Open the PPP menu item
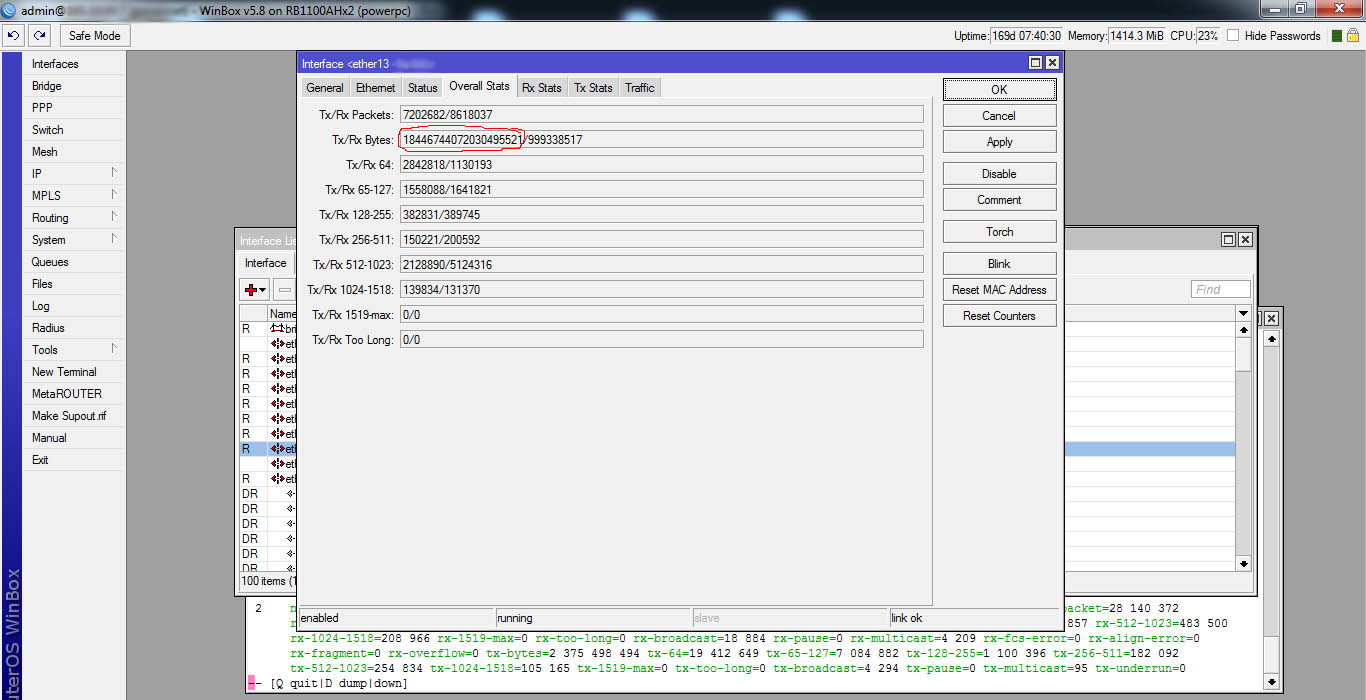The image size is (1366, 700). (75, 108)
